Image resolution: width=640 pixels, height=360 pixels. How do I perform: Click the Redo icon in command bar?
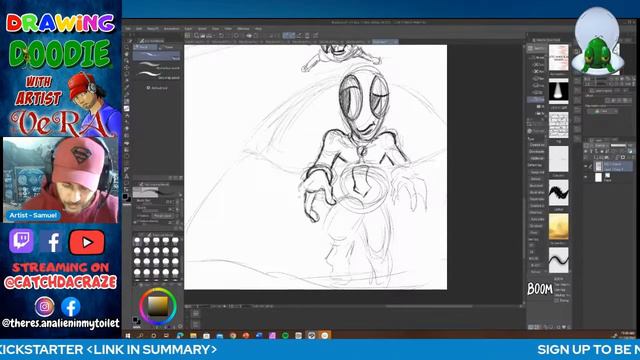pyautogui.click(x=228, y=36)
